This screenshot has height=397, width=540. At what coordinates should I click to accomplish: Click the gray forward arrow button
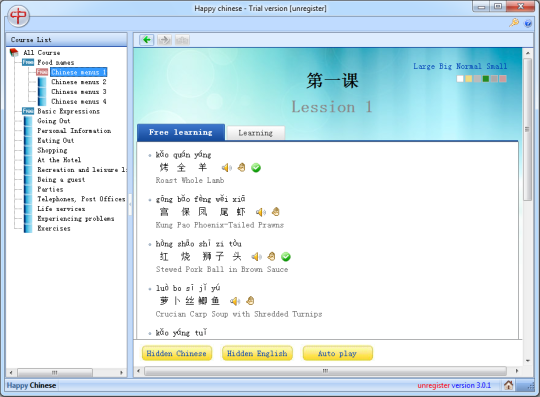tap(164, 40)
